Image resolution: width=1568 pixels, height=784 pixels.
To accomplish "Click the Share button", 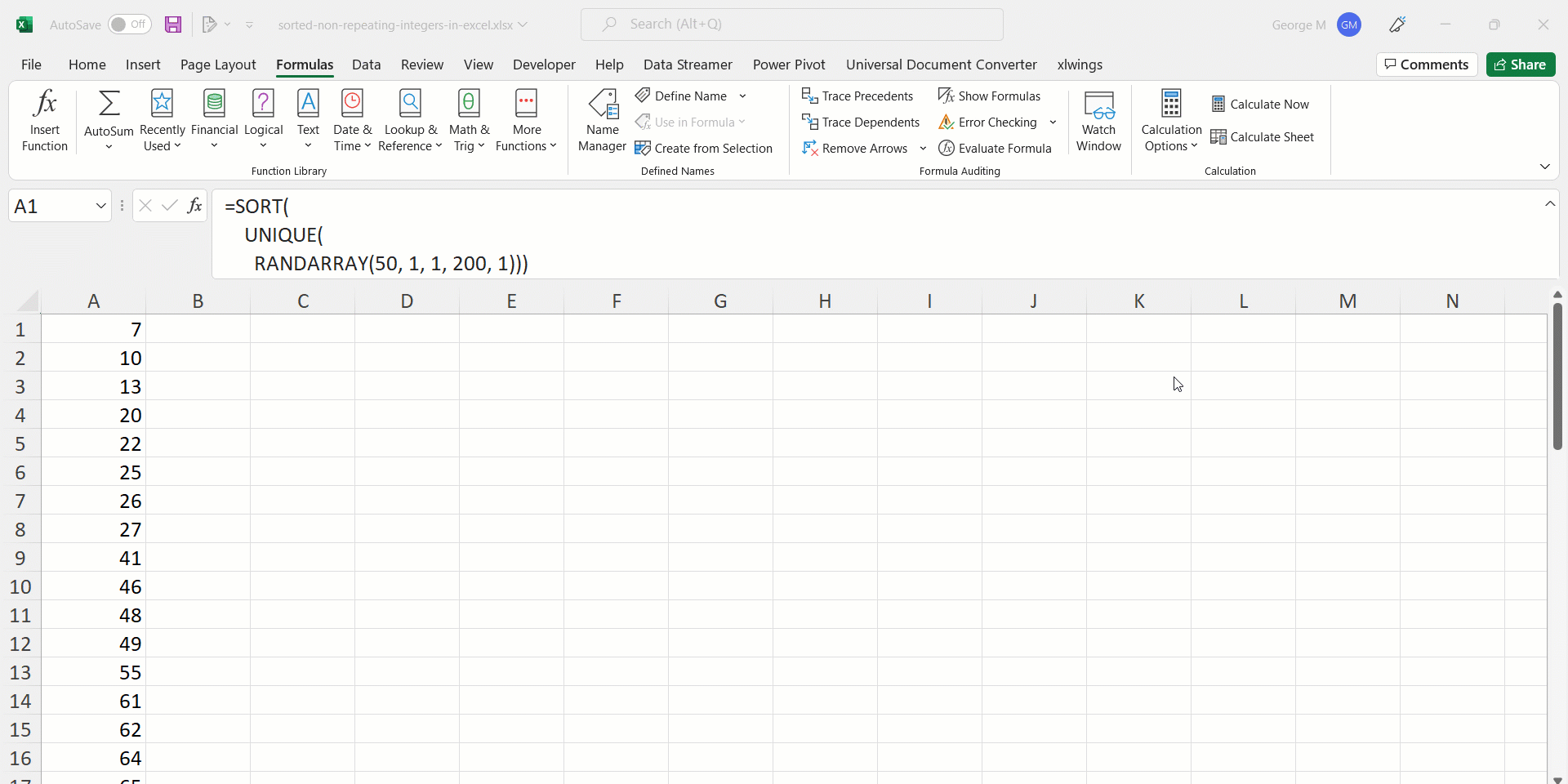I will [x=1520, y=65].
